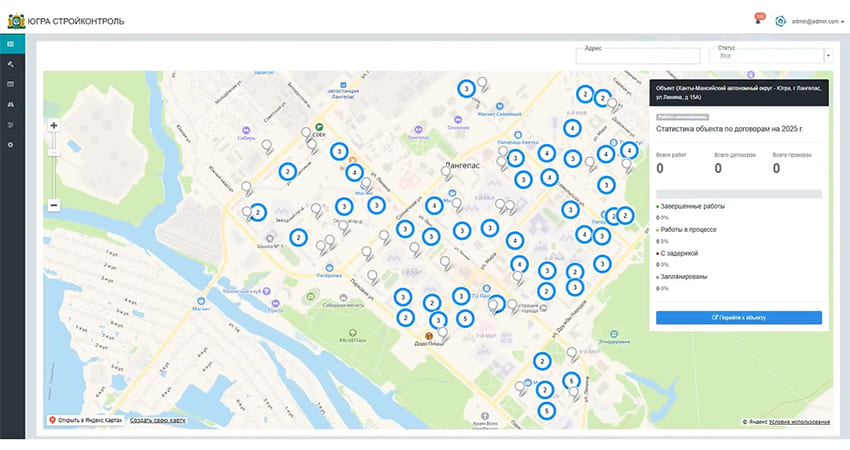Expand the Статус dropdown arrow

point(828,55)
